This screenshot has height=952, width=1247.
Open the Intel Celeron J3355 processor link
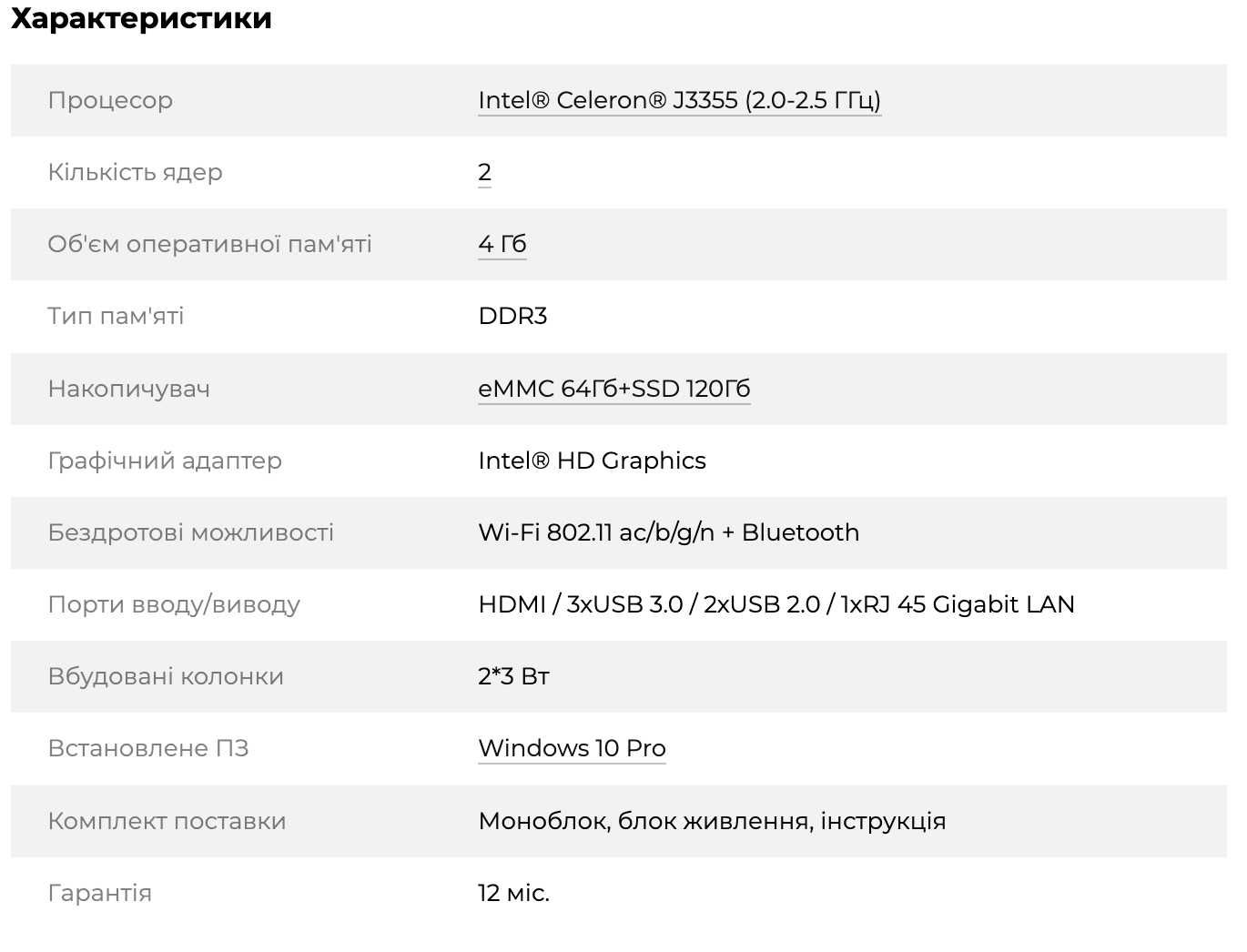(x=679, y=100)
